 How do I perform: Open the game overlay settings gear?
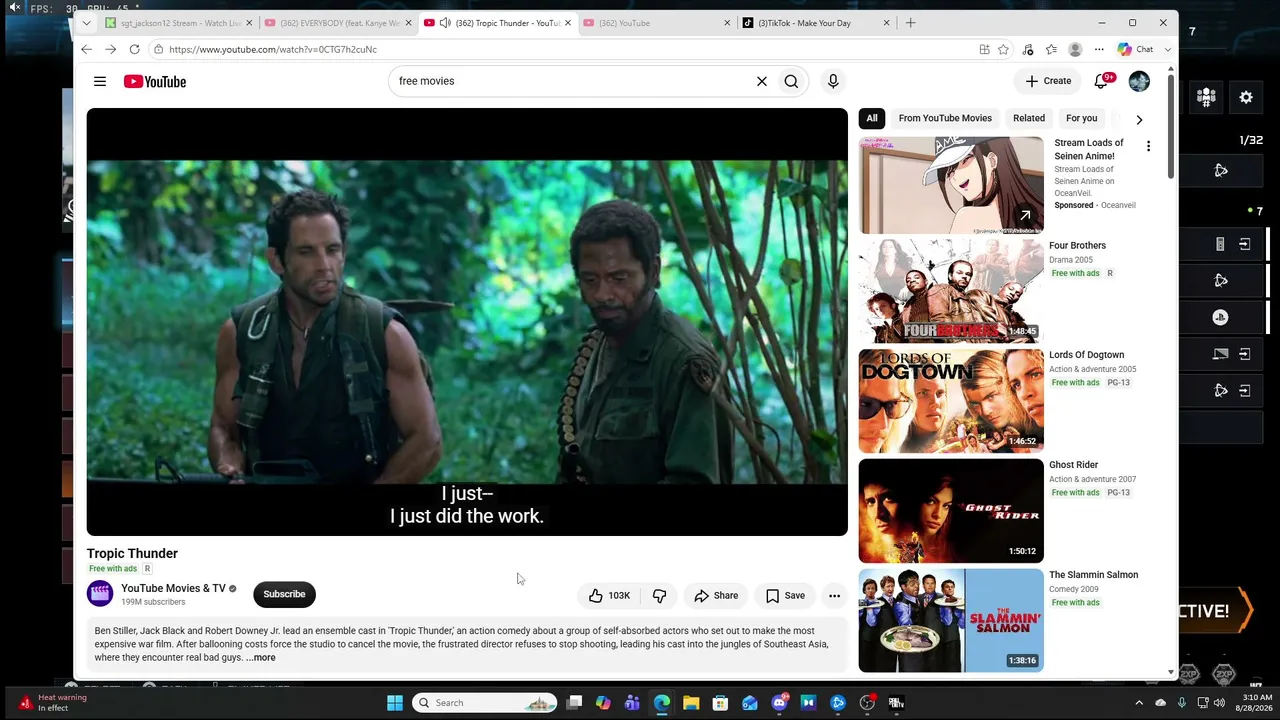tap(1246, 97)
